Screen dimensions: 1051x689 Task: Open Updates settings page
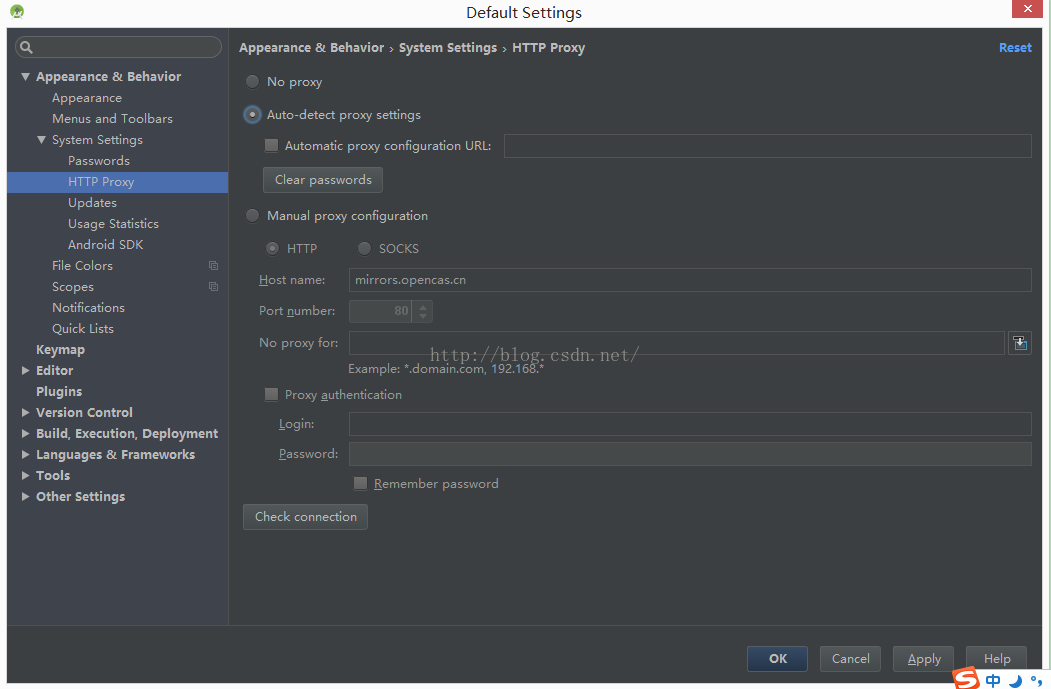tap(92, 202)
